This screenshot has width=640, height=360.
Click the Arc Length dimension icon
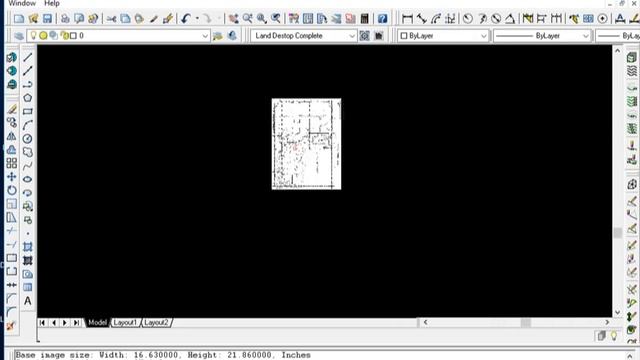click(x=436, y=18)
